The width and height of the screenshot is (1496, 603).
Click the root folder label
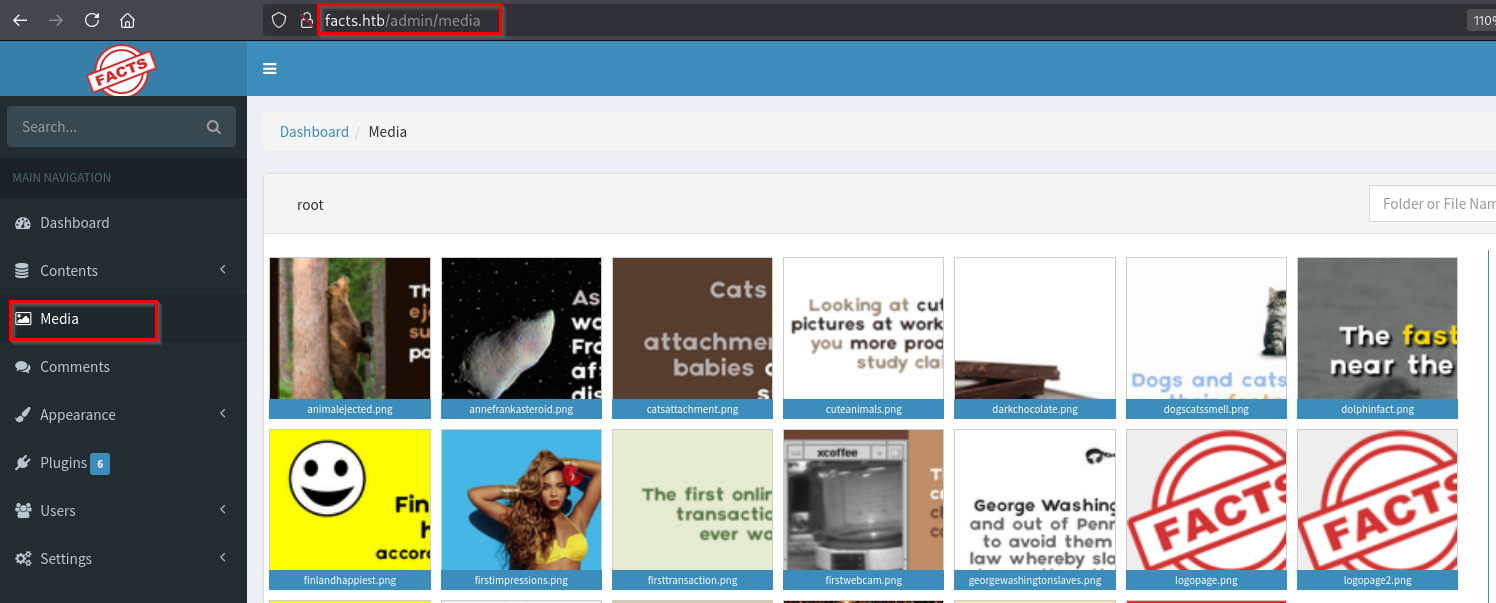[310, 205]
